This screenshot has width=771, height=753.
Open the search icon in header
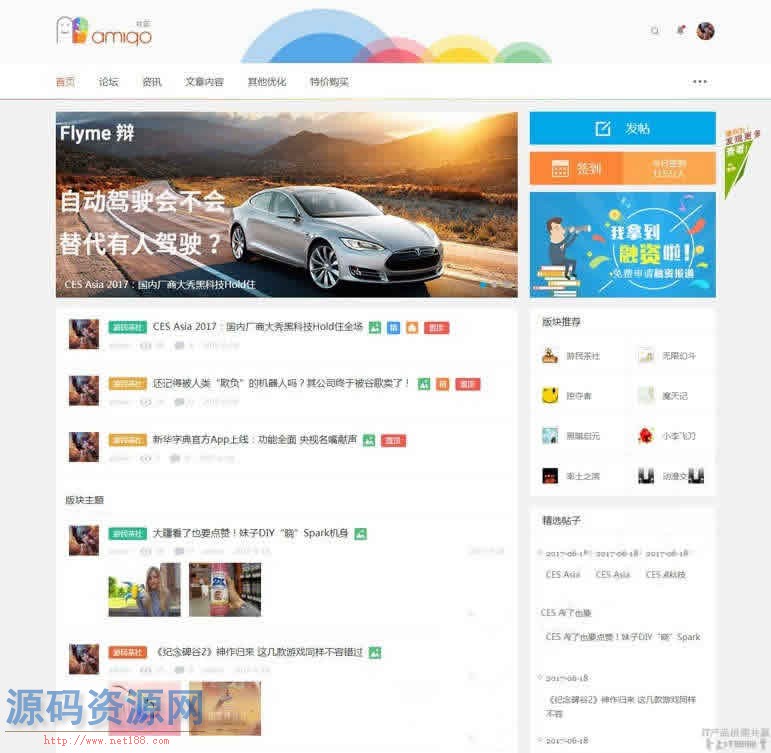(x=654, y=30)
